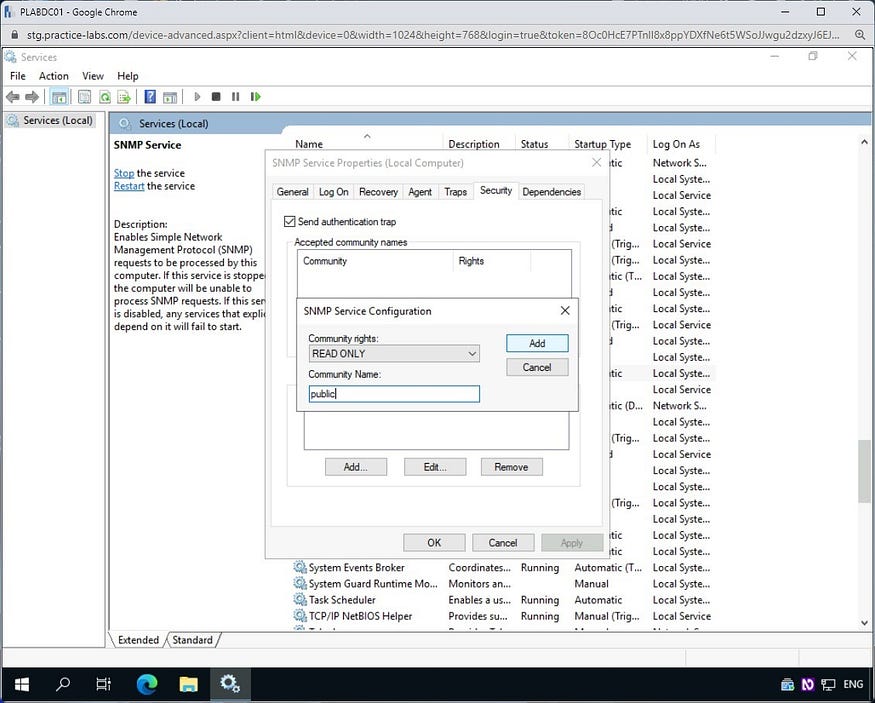This screenshot has width=875, height=703.
Task: Select the Security tab
Action: click(x=496, y=190)
